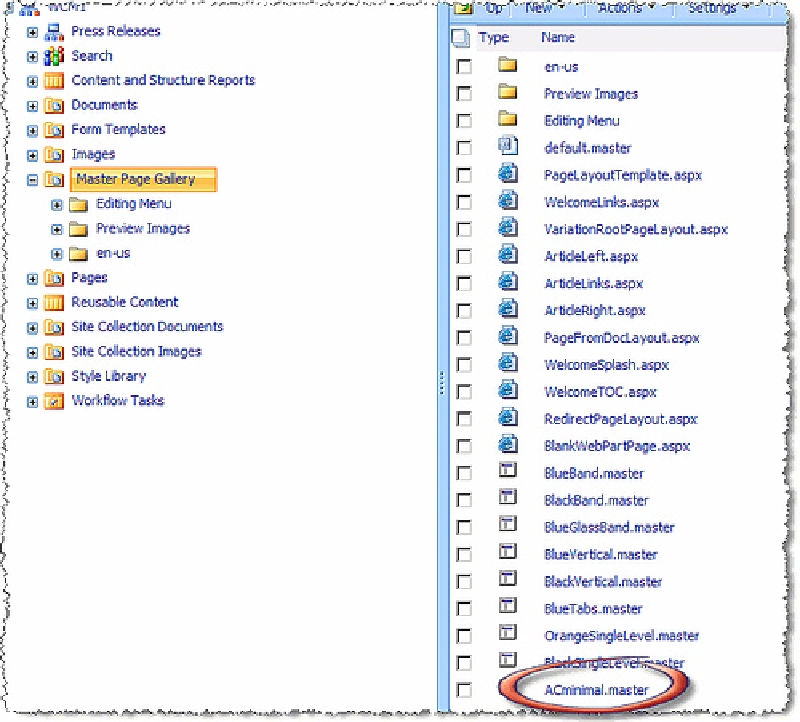Select the Search site icon in the tree
This screenshot has height=722, width=800.
click(x=55, y=56)
